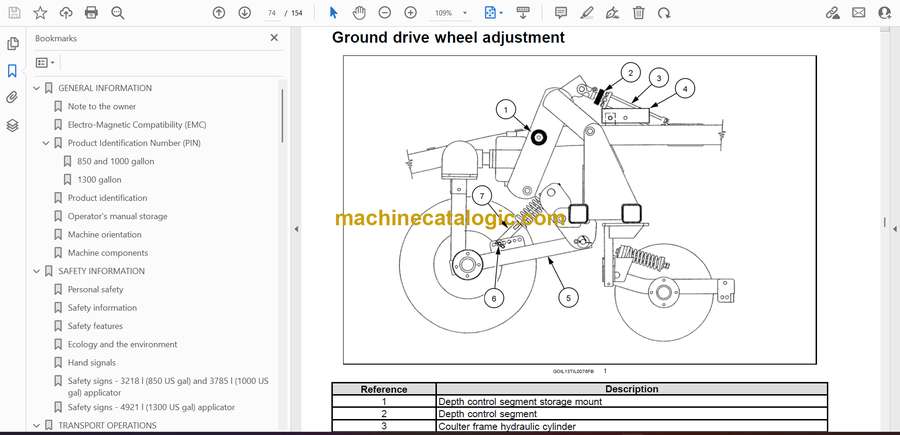Open the Sign document pen tool
This screenshot has height=435, width=900.
[x=612, y=13]
